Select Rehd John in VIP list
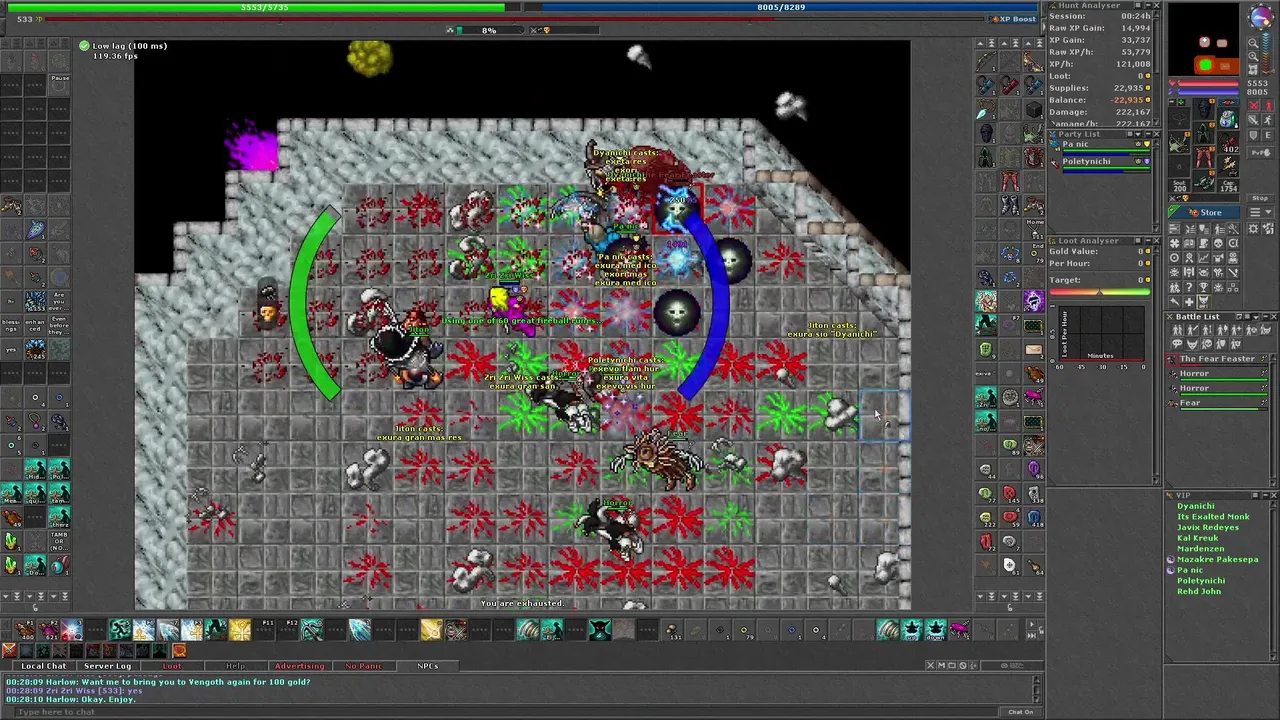 1199,591
